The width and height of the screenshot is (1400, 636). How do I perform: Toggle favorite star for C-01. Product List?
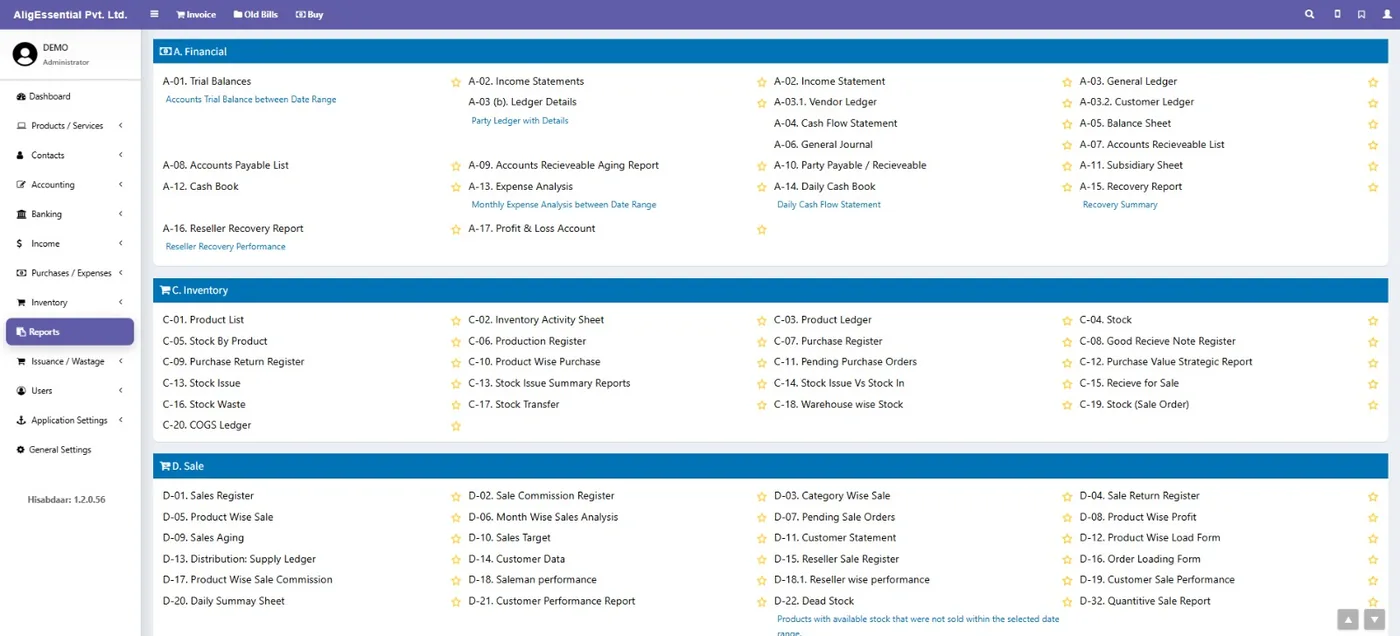(x=456, y=321)
